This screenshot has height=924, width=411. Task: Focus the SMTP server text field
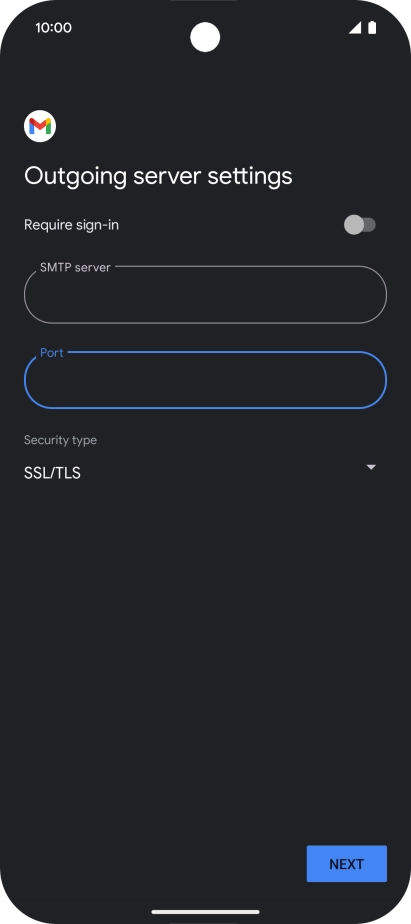[205, 295]
